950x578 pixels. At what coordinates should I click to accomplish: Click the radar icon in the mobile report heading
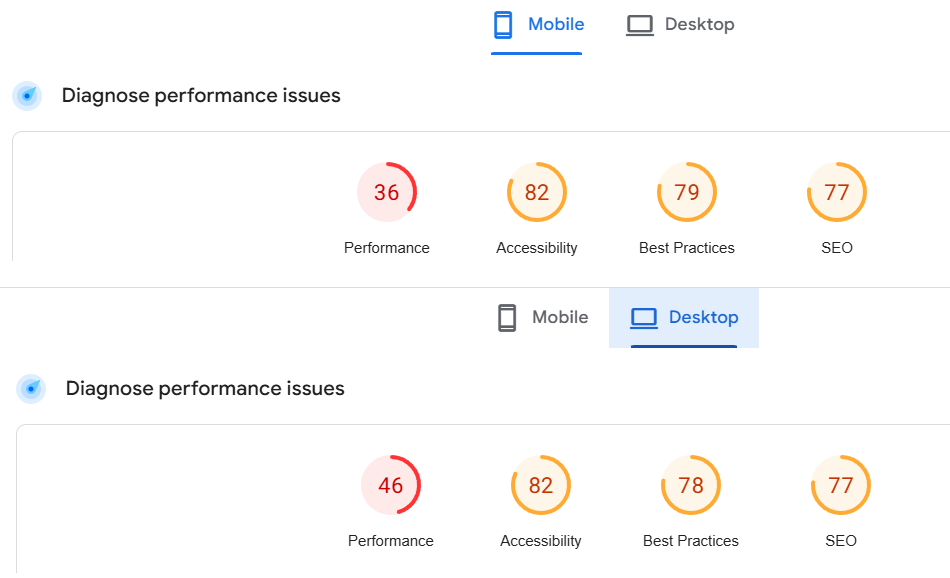click(x=27, y=96)
